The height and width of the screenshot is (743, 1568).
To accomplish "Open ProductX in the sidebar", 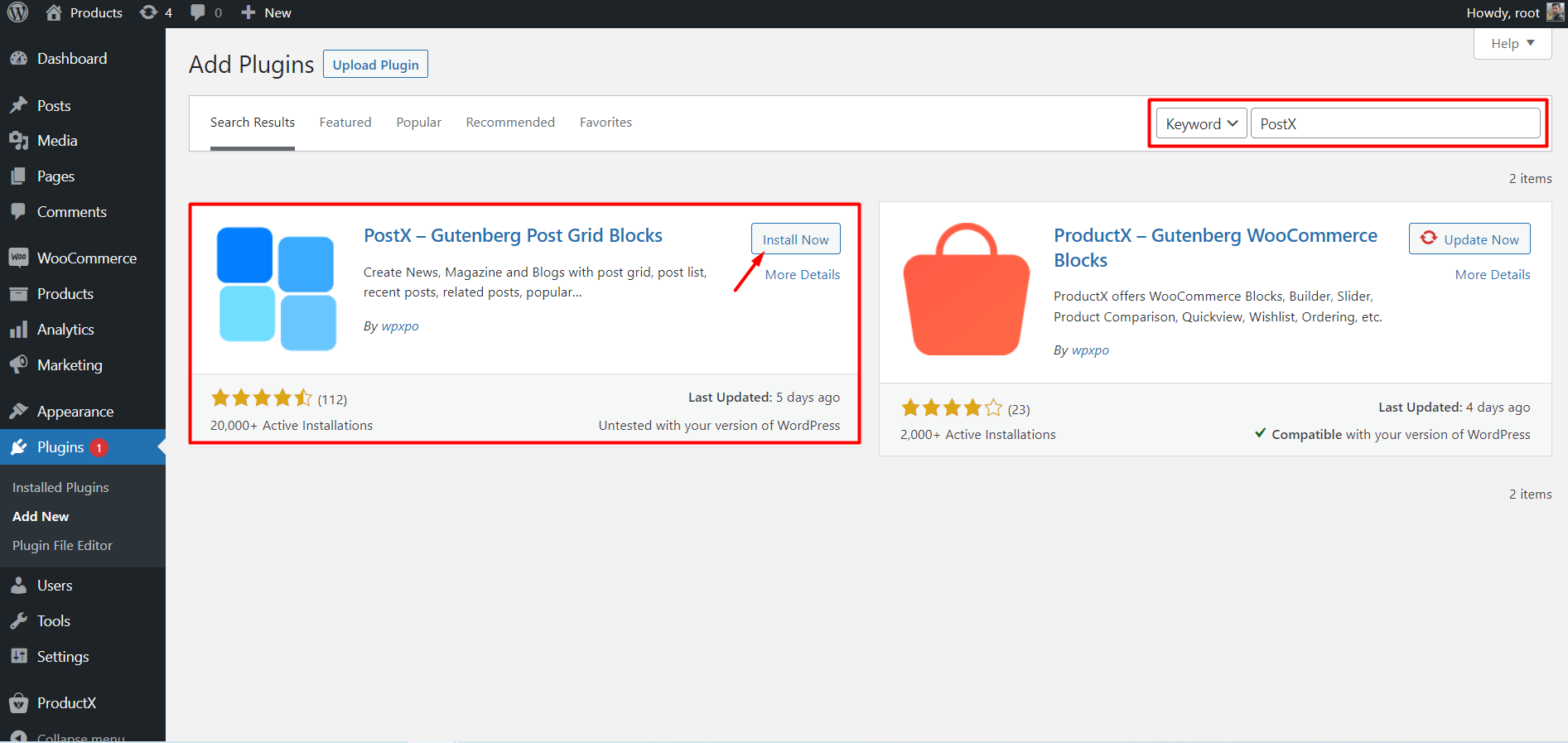I will tap(66, 703).
